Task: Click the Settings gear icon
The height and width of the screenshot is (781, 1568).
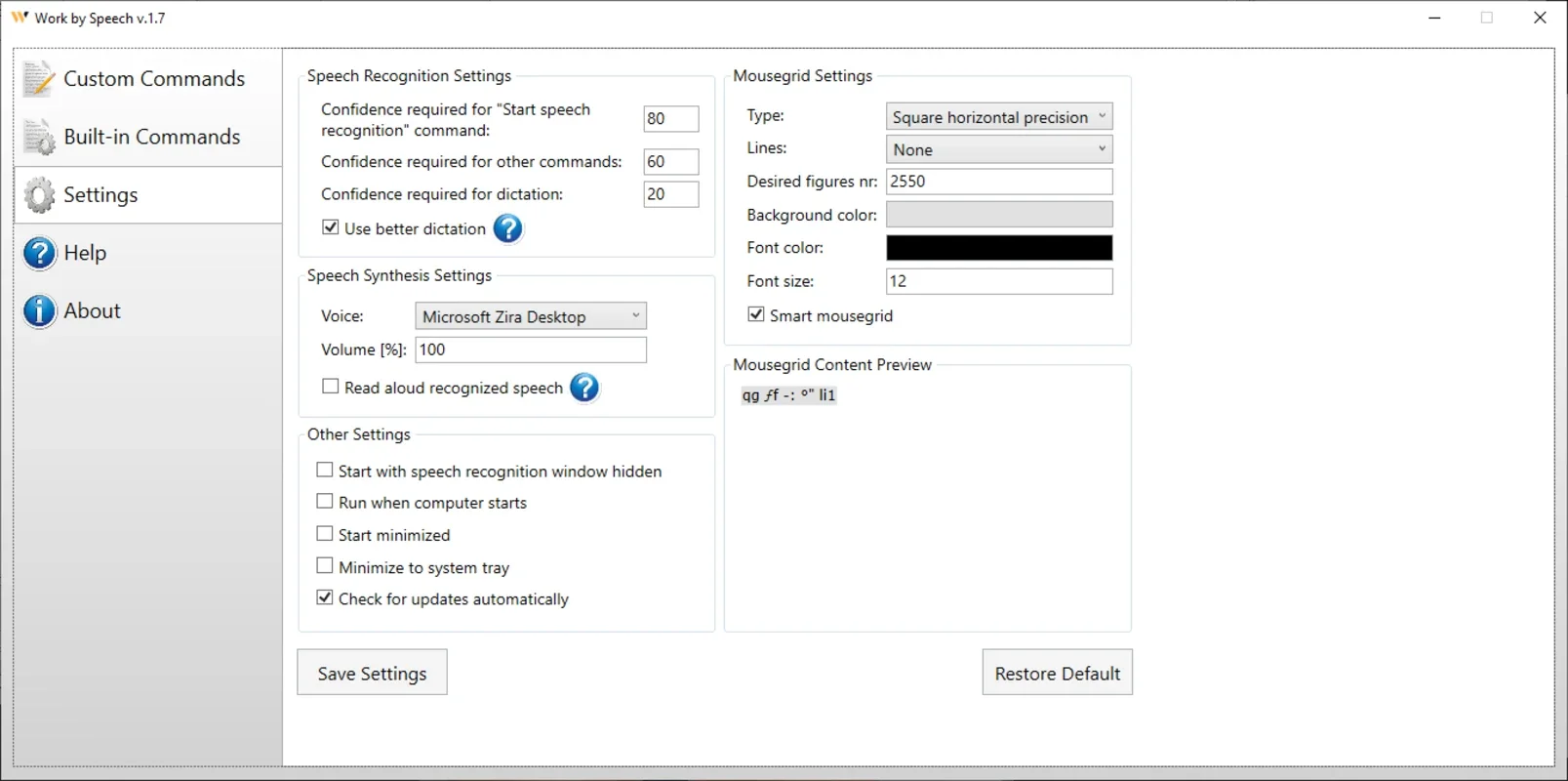Action: click(39, 195)
